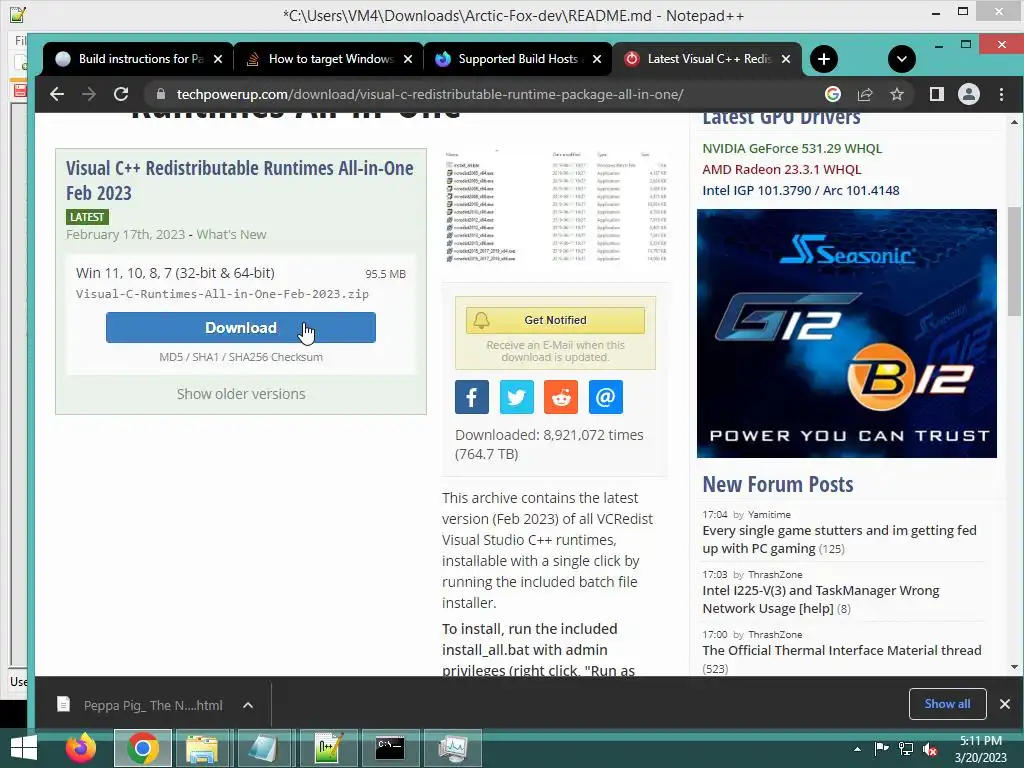1024x768 pixels.
Task: View site info via the lock icon
Action: click(x=160, y=94)
